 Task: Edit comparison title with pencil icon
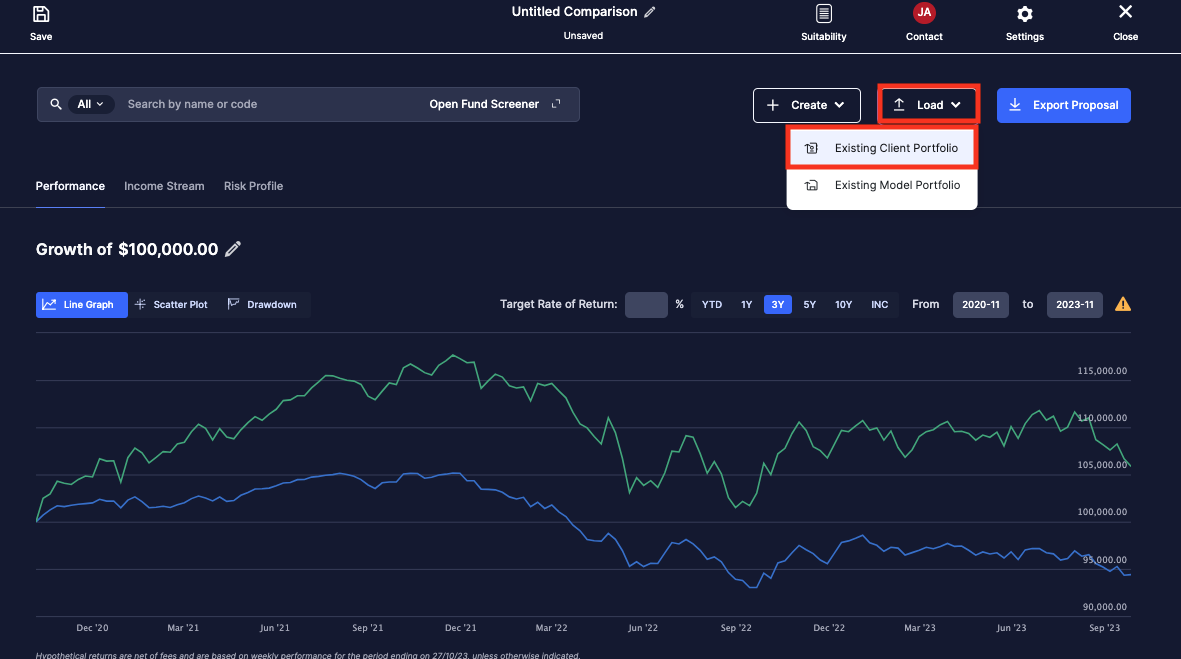click(650, 12)
